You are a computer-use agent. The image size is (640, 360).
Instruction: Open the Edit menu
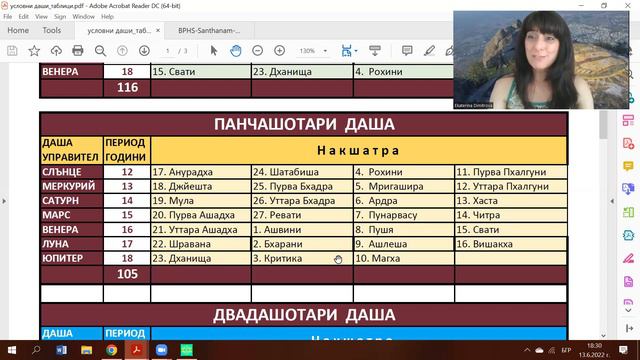tap(24, 17)
